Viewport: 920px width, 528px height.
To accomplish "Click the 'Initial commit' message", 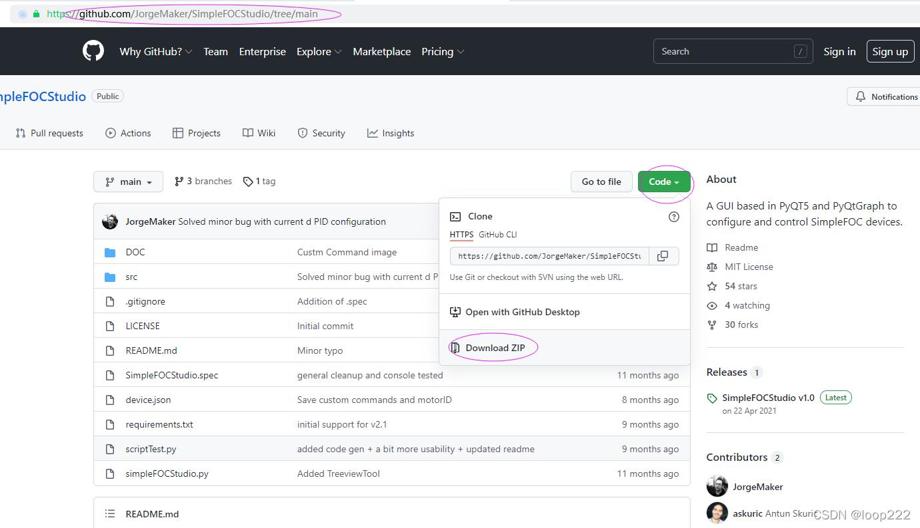I will coord(325,326).
